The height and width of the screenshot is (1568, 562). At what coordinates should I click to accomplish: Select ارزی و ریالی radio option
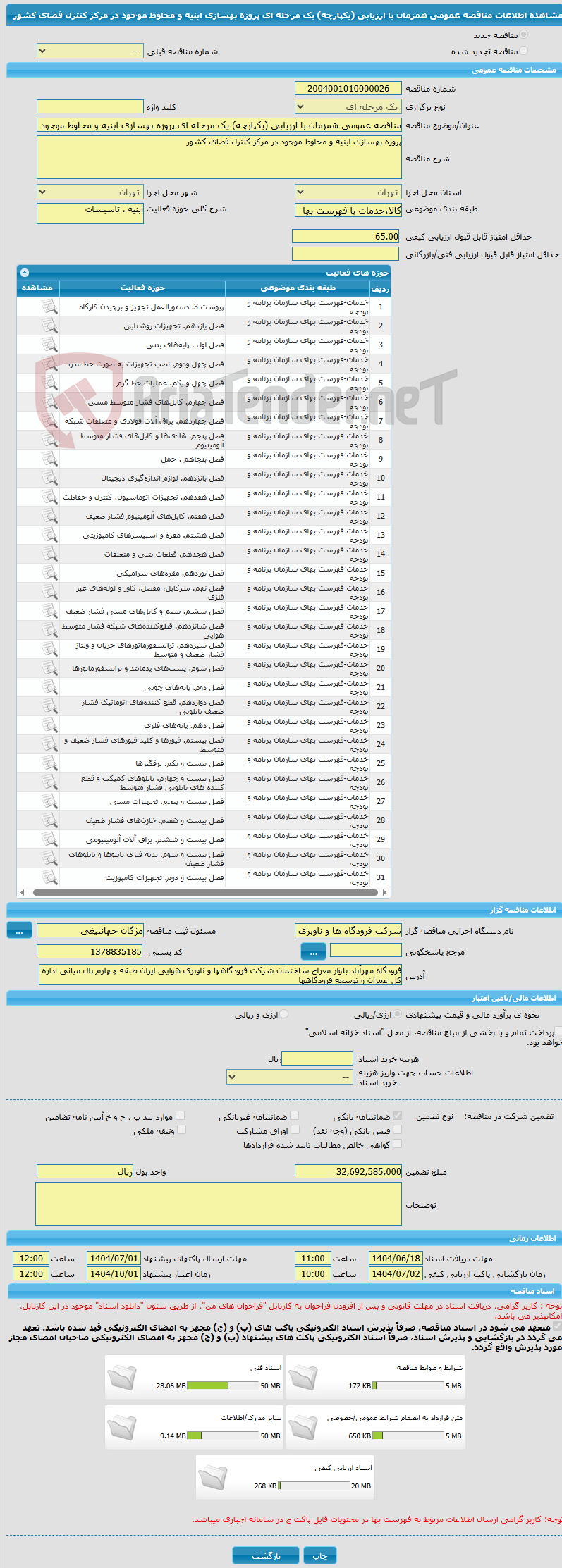283,1014
